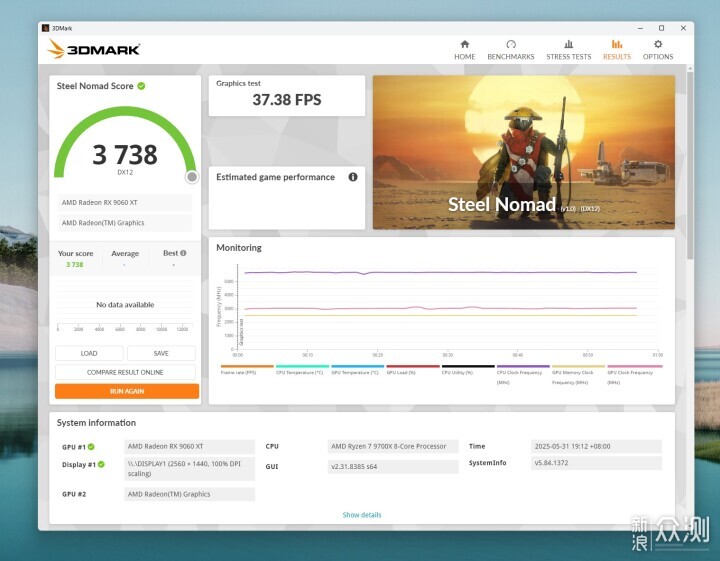Click the green check beside GPU #1
The width and height of the screenshot is (720, 561).
coord(91,447)
